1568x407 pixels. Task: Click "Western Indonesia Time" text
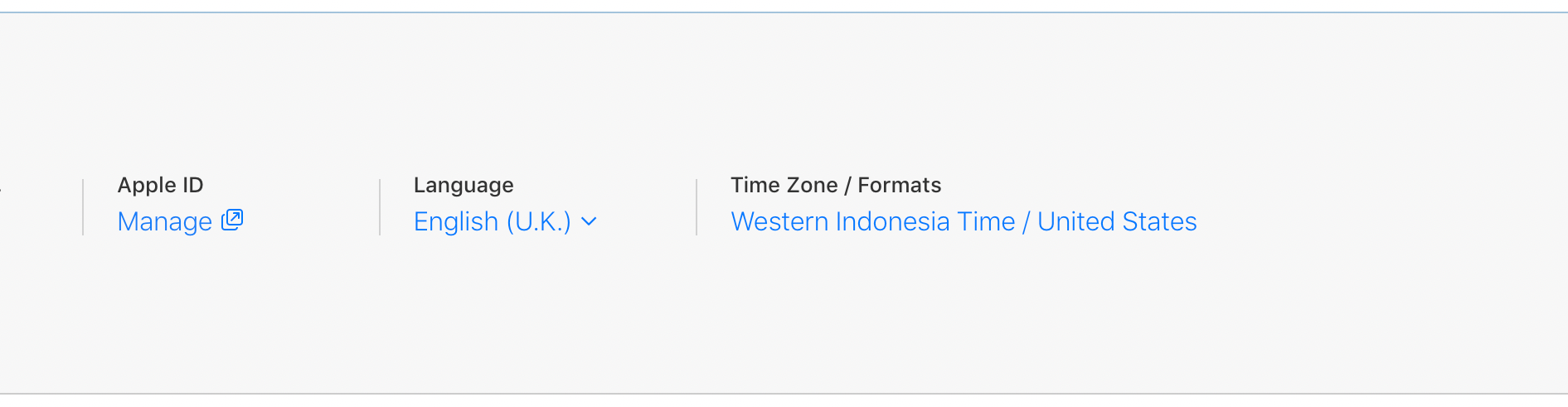[872, 221]
